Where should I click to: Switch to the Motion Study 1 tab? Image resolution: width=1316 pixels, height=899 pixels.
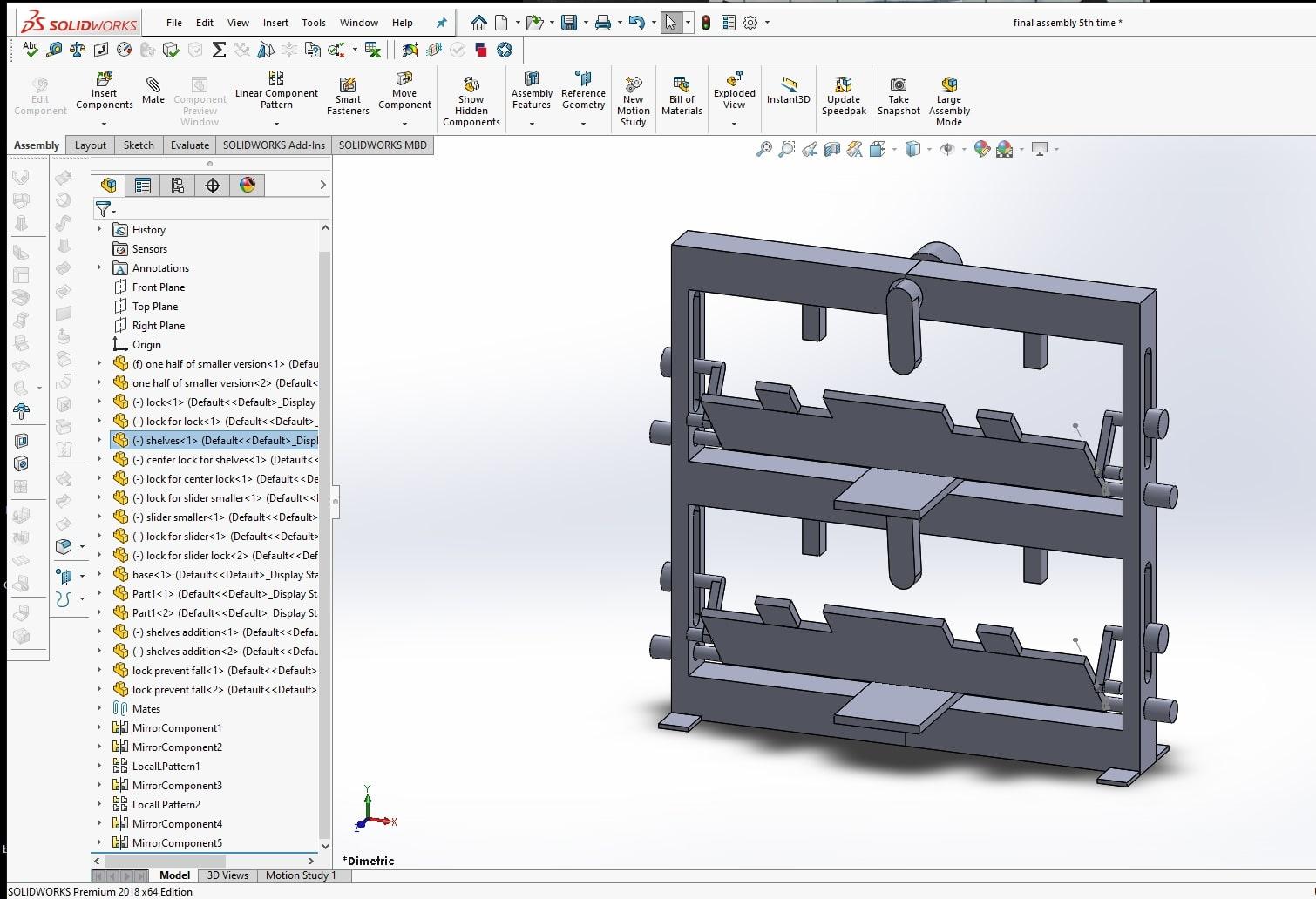[302, 875]
